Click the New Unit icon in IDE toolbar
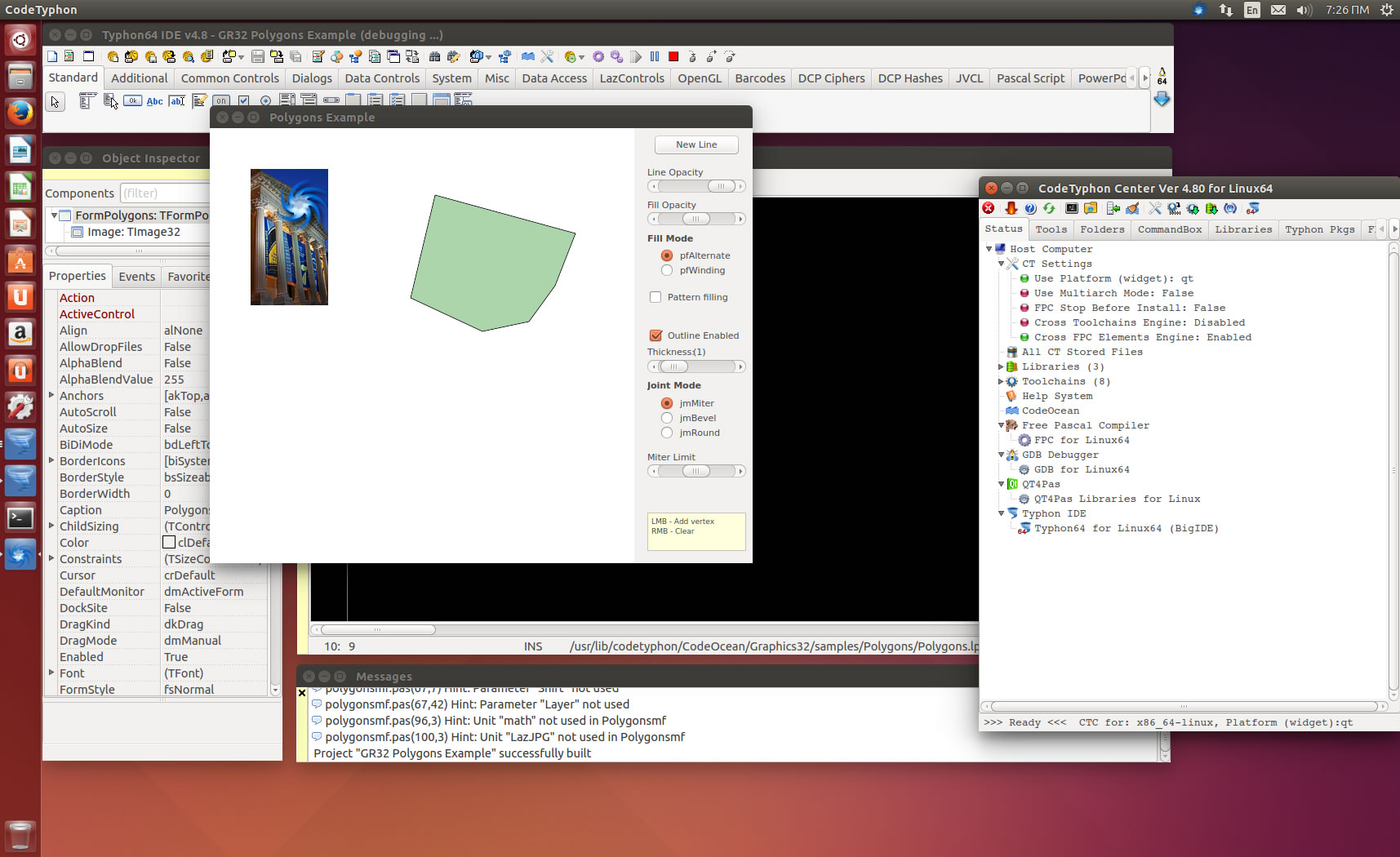This screenshot has height=857, width=1400. (x=69, y=56)
